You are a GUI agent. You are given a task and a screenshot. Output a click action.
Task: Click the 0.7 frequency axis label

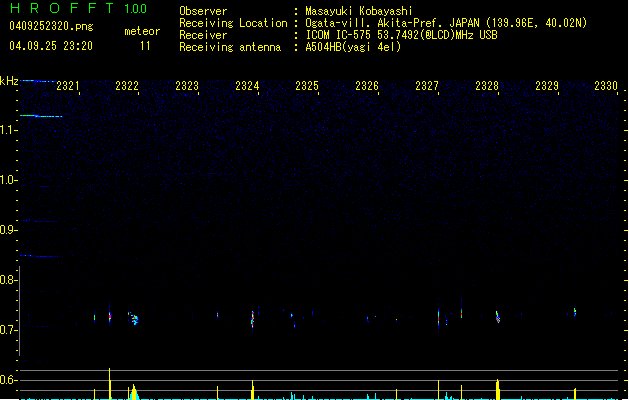click(x=8, y=330)
